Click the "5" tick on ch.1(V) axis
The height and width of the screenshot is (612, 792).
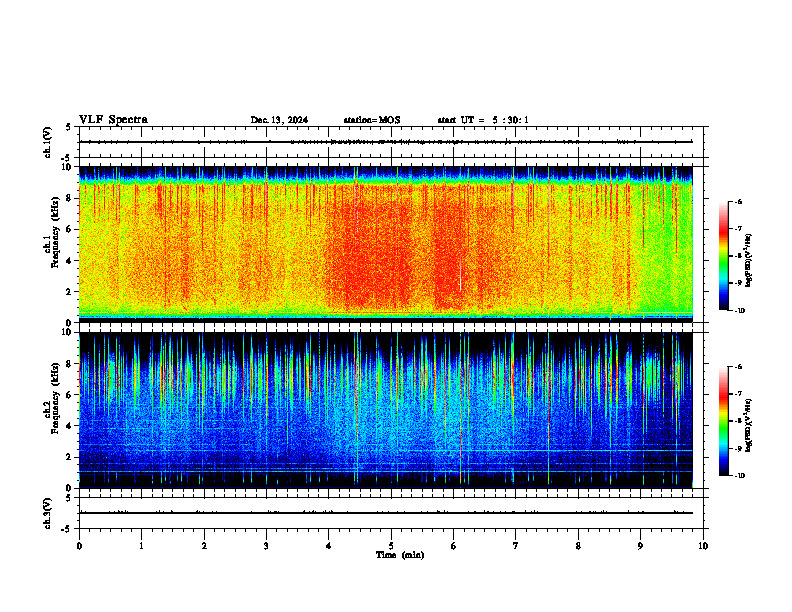pyautogui.click(x=68, y=127)
